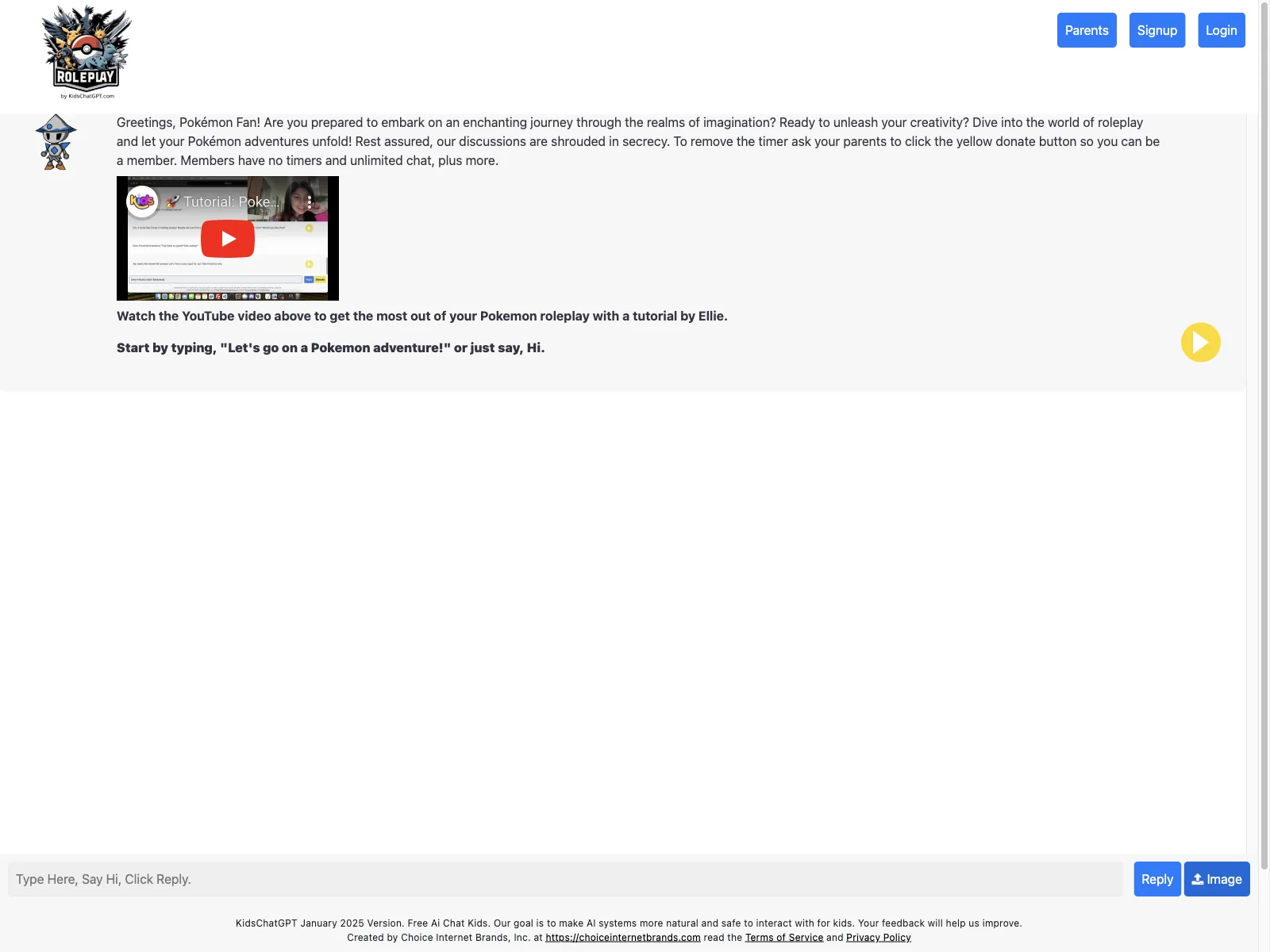Open the Privacy Policy link
Viewport: 1270px width, 952px height.
pyautogui.click(x=879, y=938)
